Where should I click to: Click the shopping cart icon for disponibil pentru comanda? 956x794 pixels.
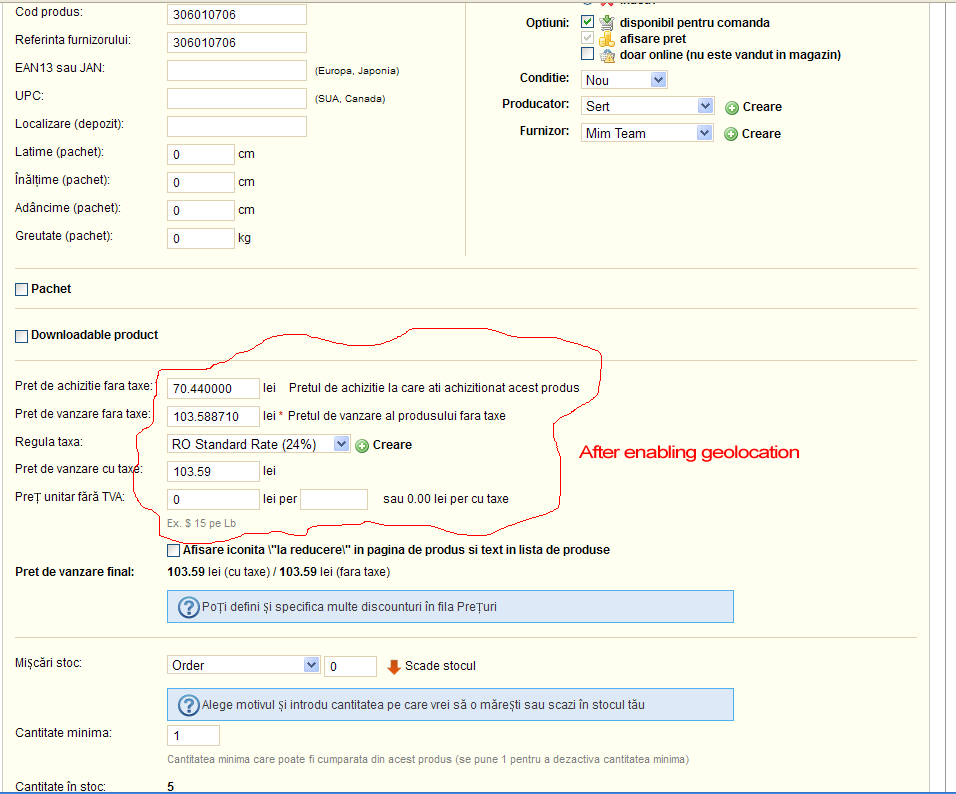coord(607,23)
